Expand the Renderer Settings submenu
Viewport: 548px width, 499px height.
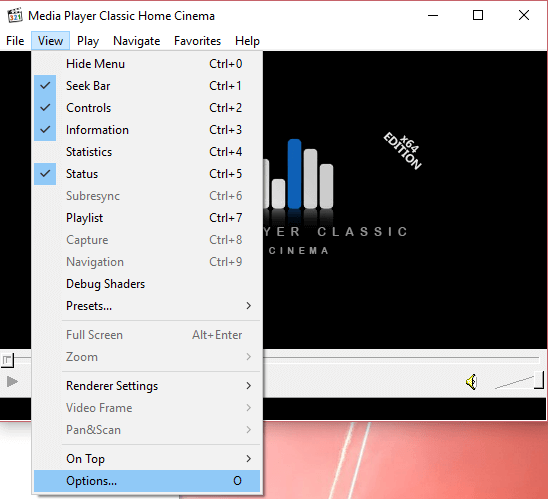click(x=147, y=386)
